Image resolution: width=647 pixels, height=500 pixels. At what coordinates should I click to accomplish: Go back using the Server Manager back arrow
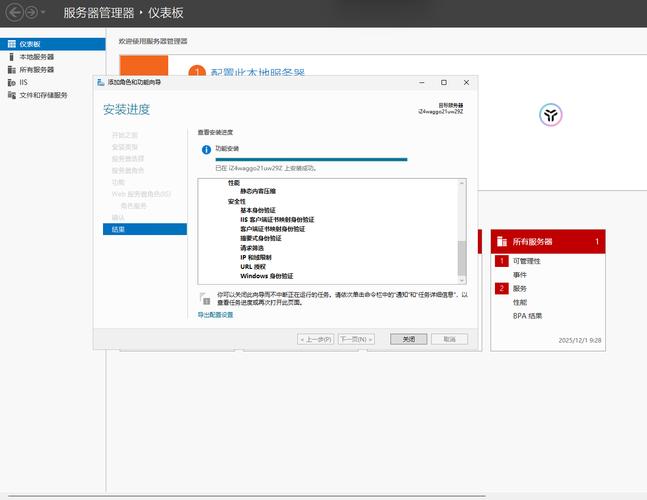pyautogui.click(x=14, y=12)
